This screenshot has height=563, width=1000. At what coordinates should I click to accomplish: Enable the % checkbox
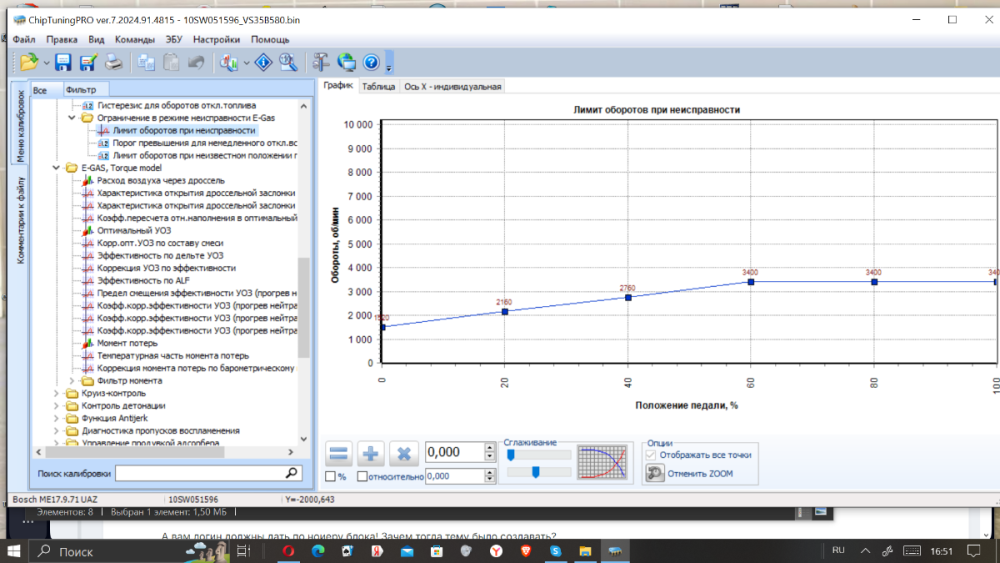coord(331,477)
